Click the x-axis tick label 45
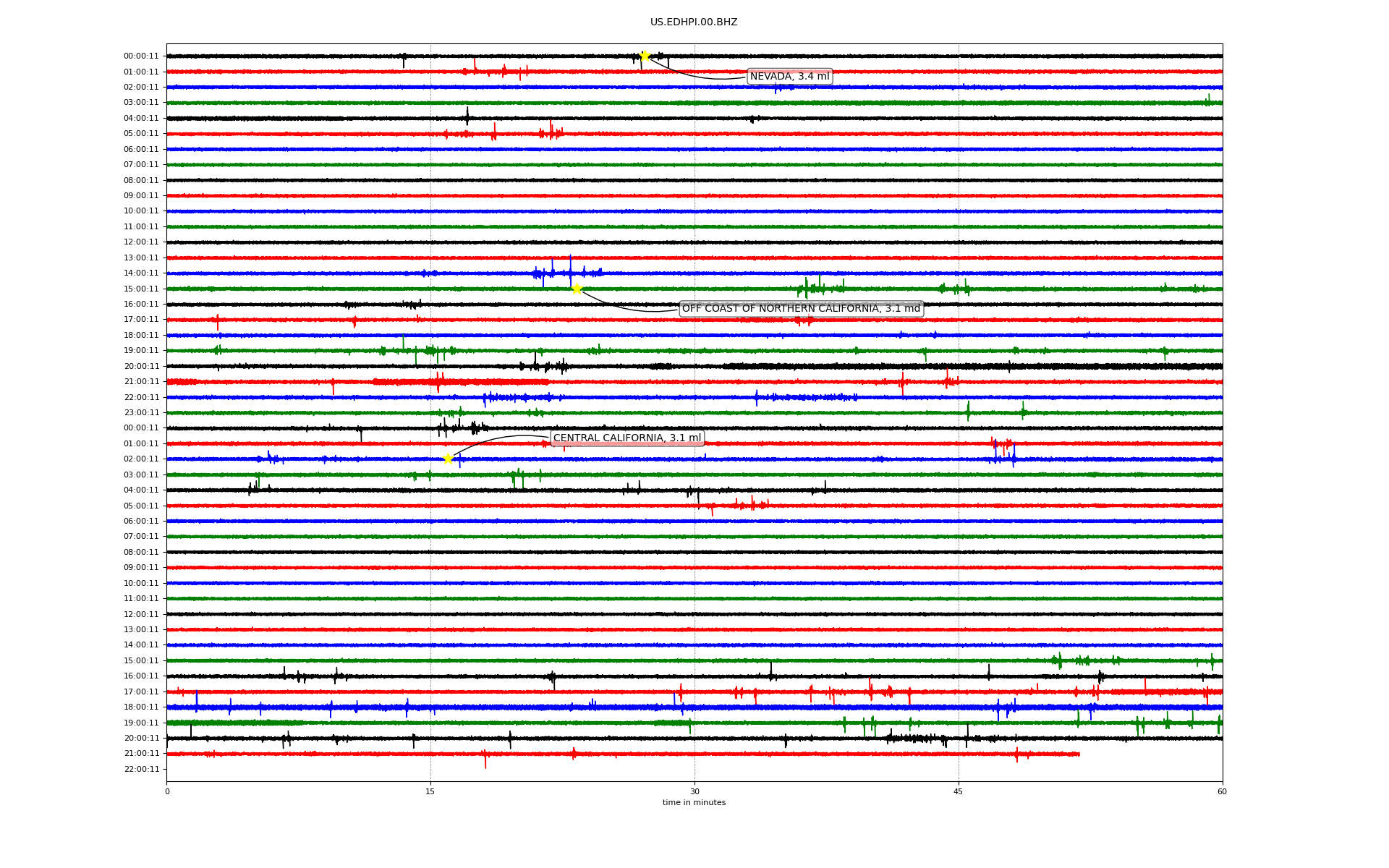This screenshot has height=868, width=1389. (959, 791)
